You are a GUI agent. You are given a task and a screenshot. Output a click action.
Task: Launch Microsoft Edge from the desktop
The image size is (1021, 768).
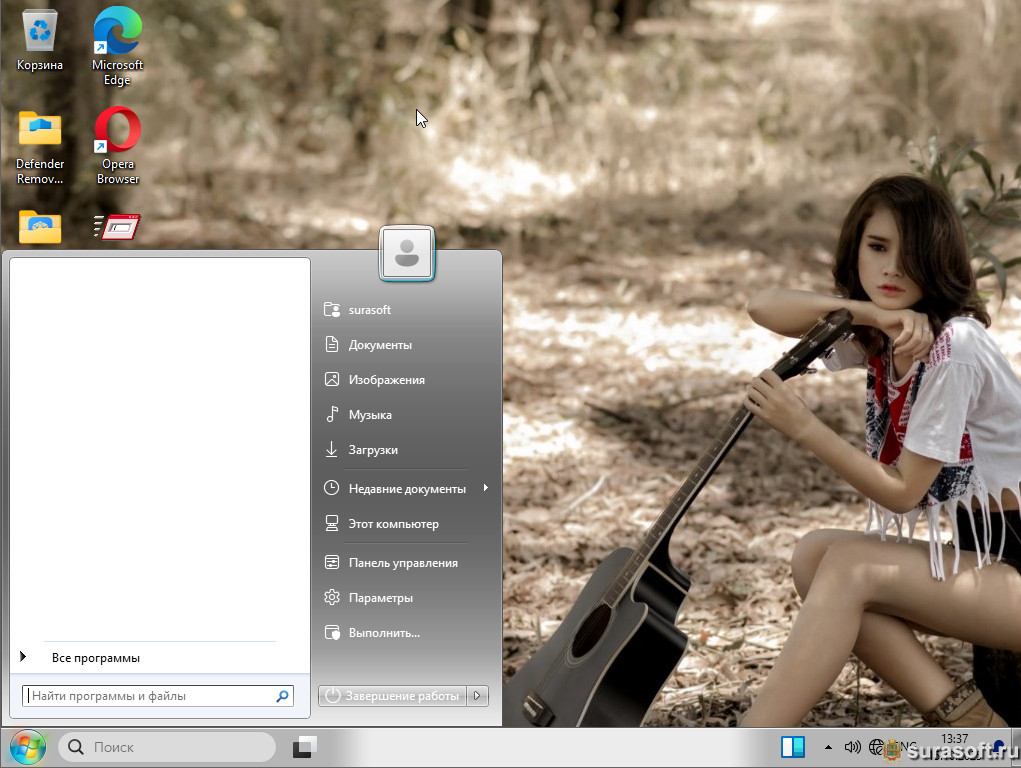[117, 41]
